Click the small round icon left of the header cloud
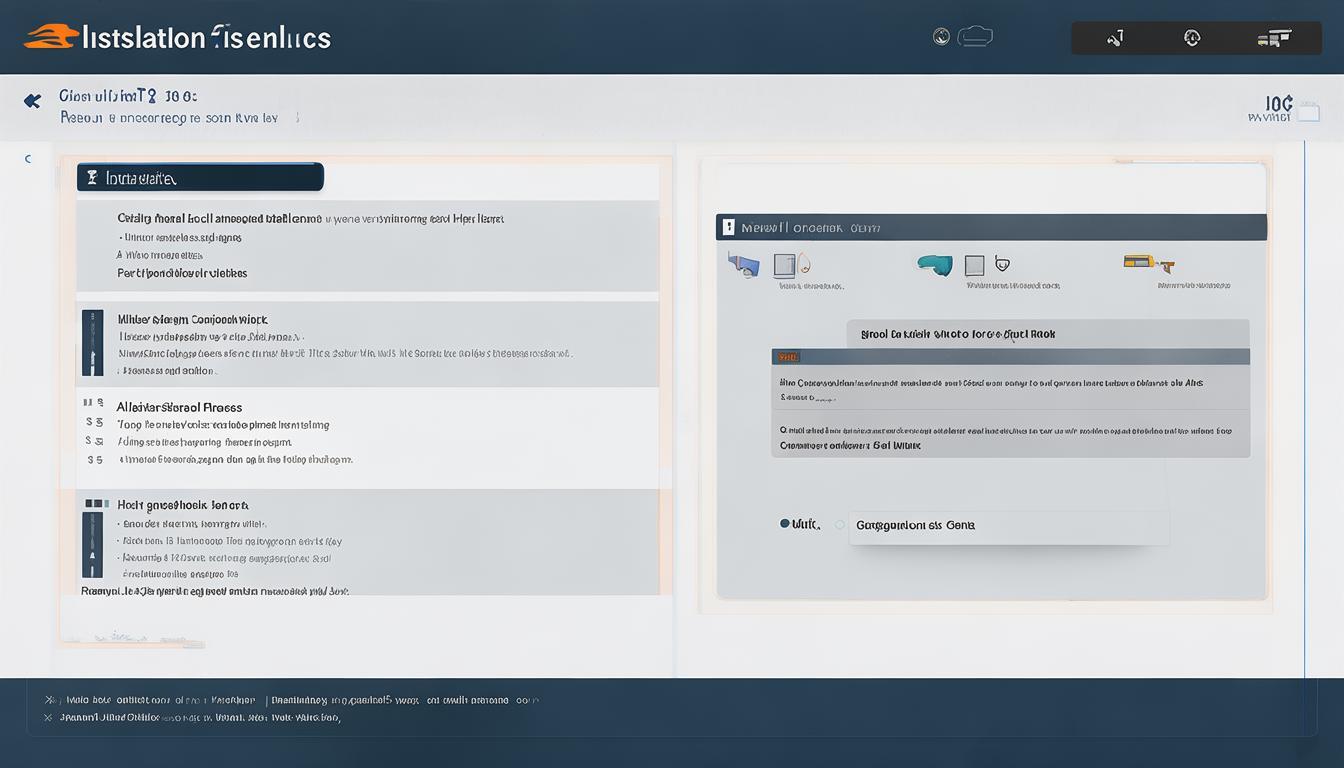Screen dimensions: 1344x768 [x=941, y=37]
